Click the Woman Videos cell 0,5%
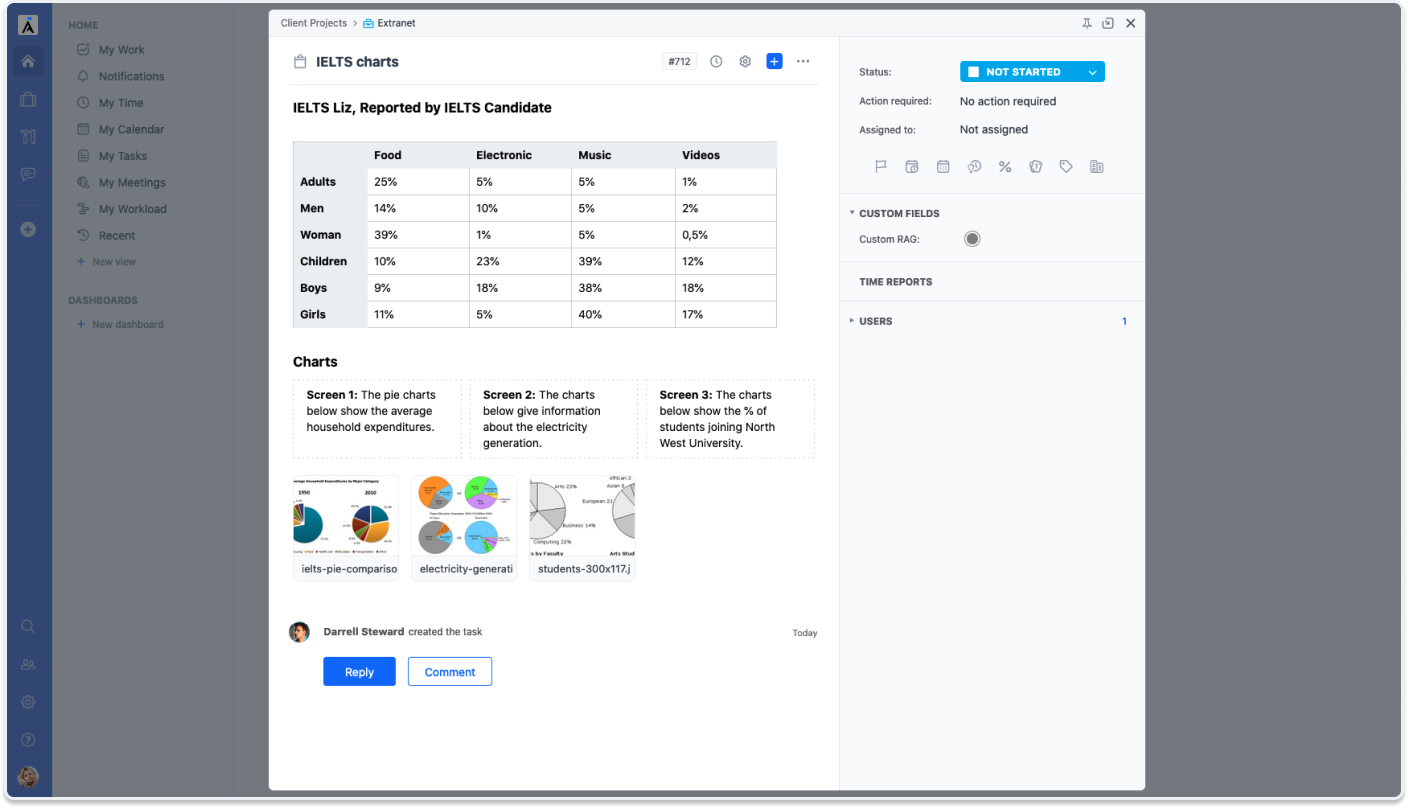 [725, 235]
